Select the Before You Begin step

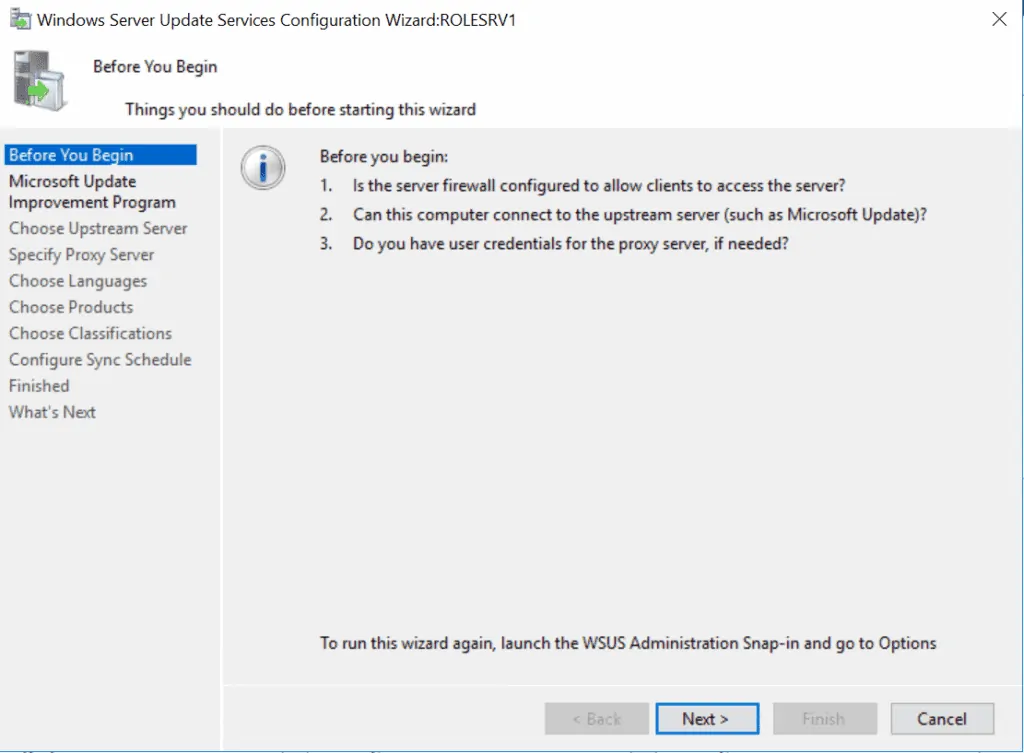(x=70, y=155)
